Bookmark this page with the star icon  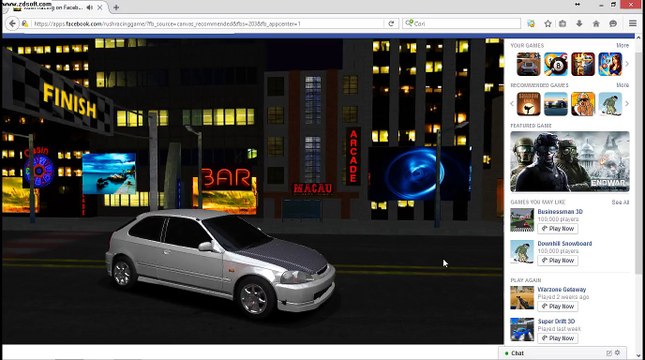click(x=548, y=24)
